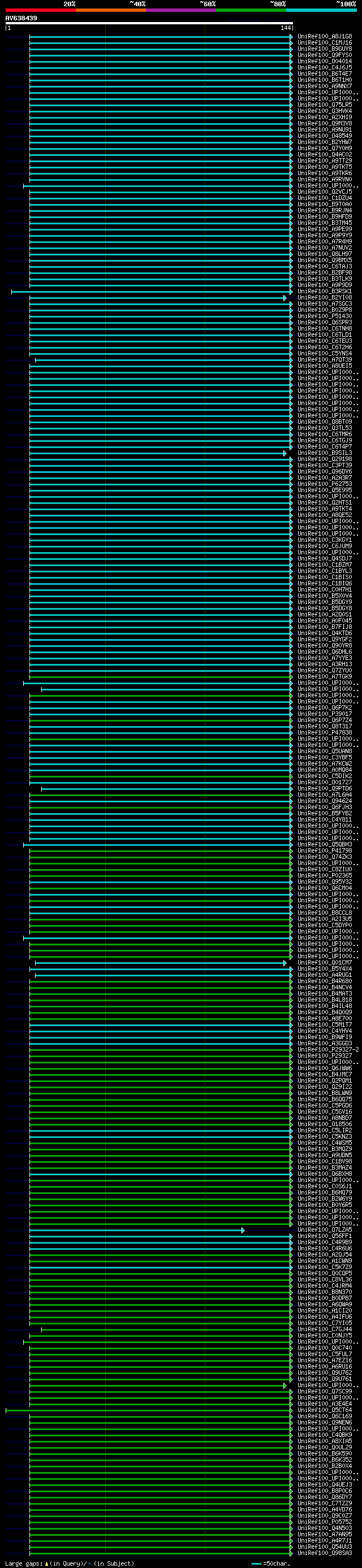The width and height of the screenshot is (362, 1568).
Task: Select hit label UniRef100_C1BV98
Action: 325,1161
